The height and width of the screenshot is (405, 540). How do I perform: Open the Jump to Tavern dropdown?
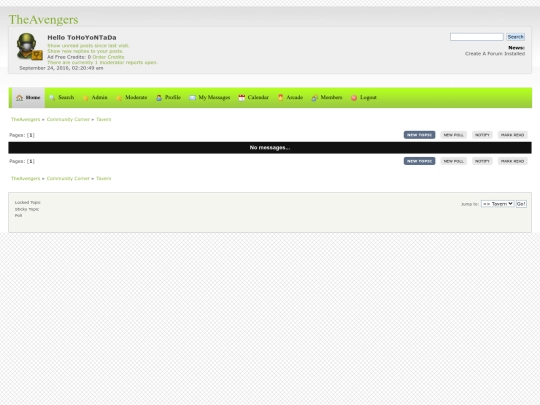point(498,204)
